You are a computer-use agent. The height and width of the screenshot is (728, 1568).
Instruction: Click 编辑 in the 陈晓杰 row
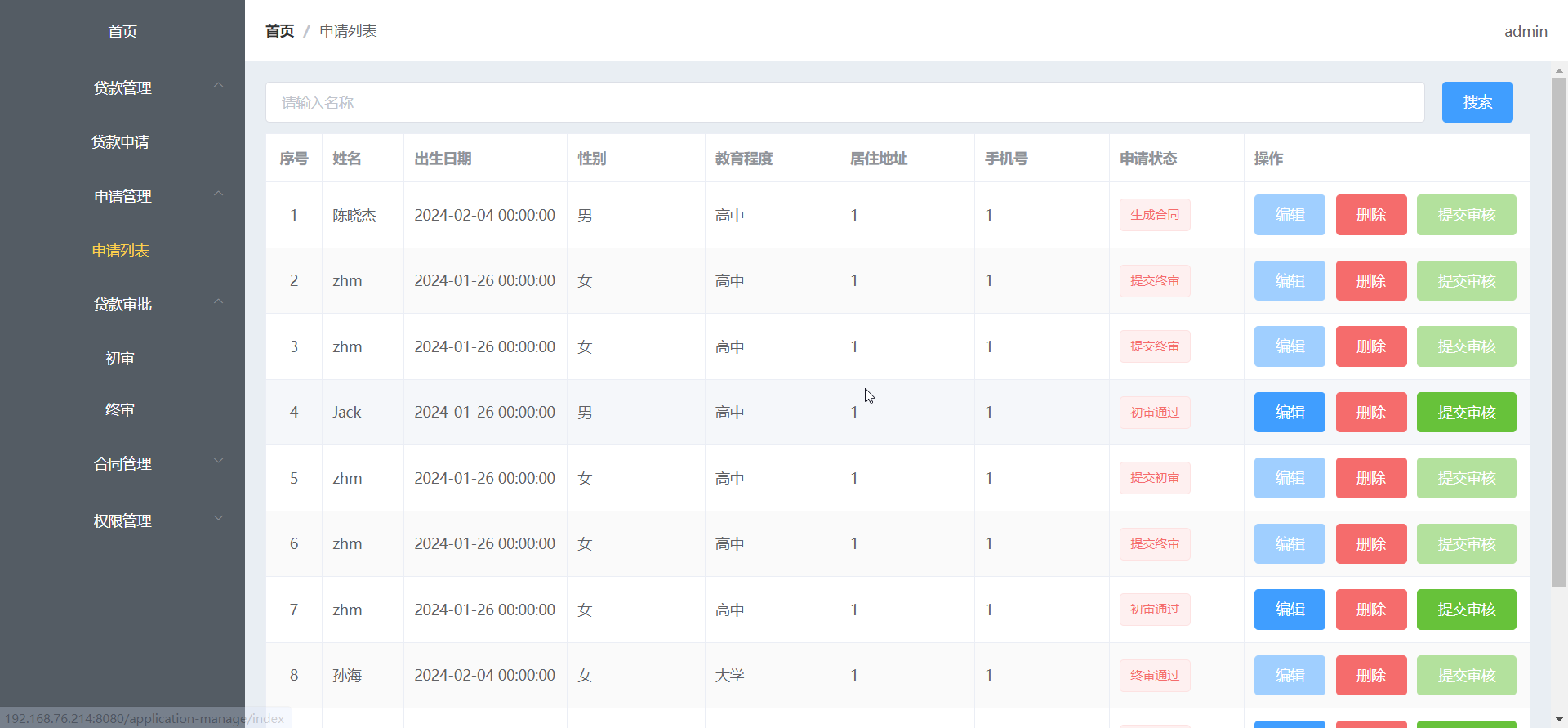pos(1290,215)
